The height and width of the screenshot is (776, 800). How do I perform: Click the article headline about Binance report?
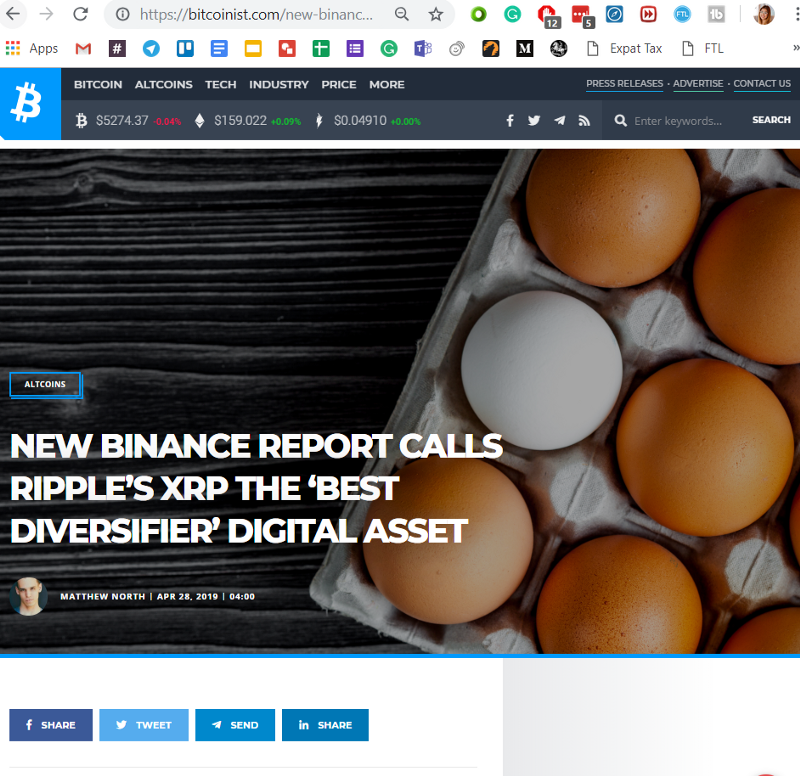click(256, 488)
